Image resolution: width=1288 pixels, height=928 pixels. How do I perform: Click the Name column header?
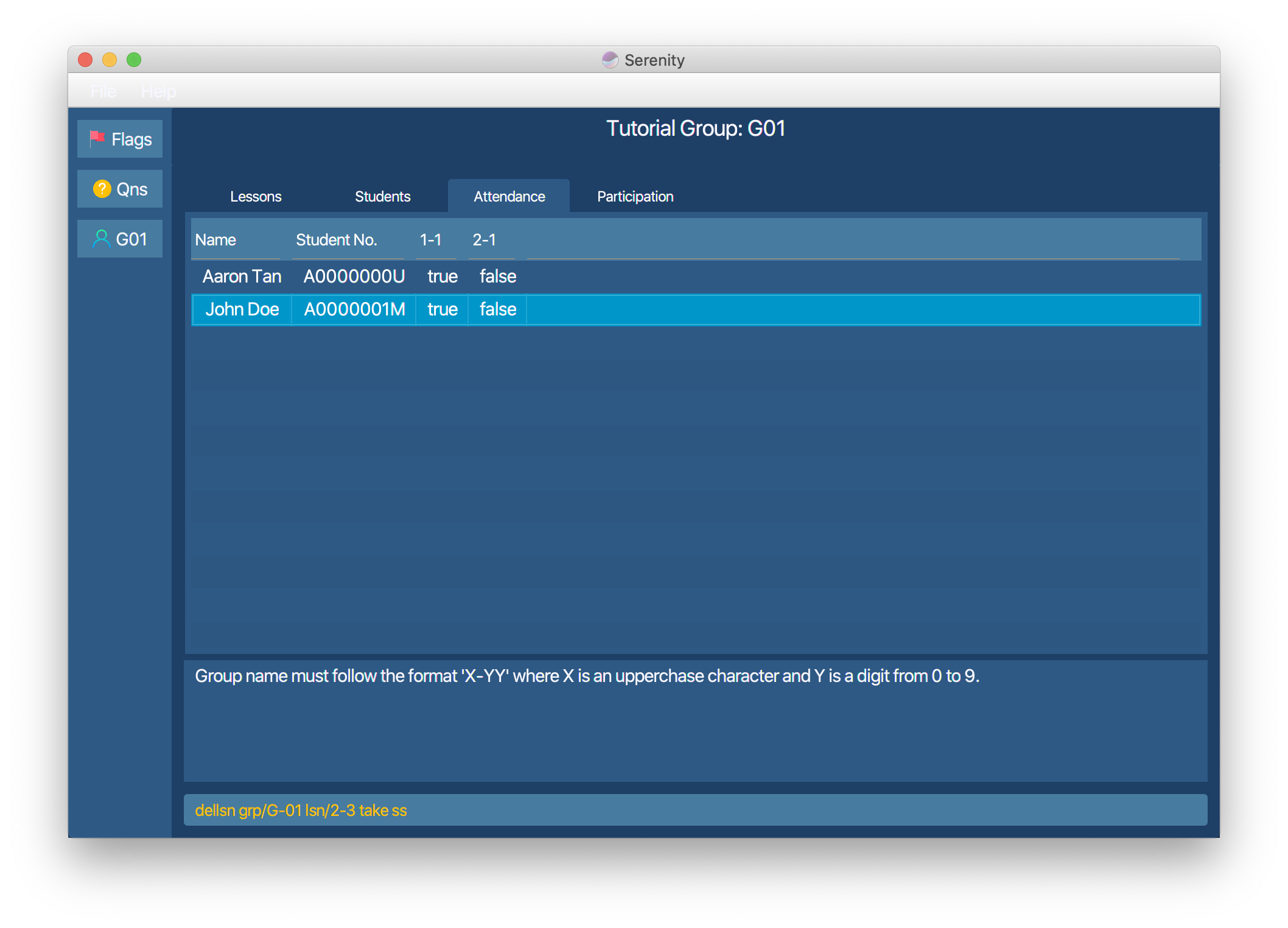click(215, 240)
